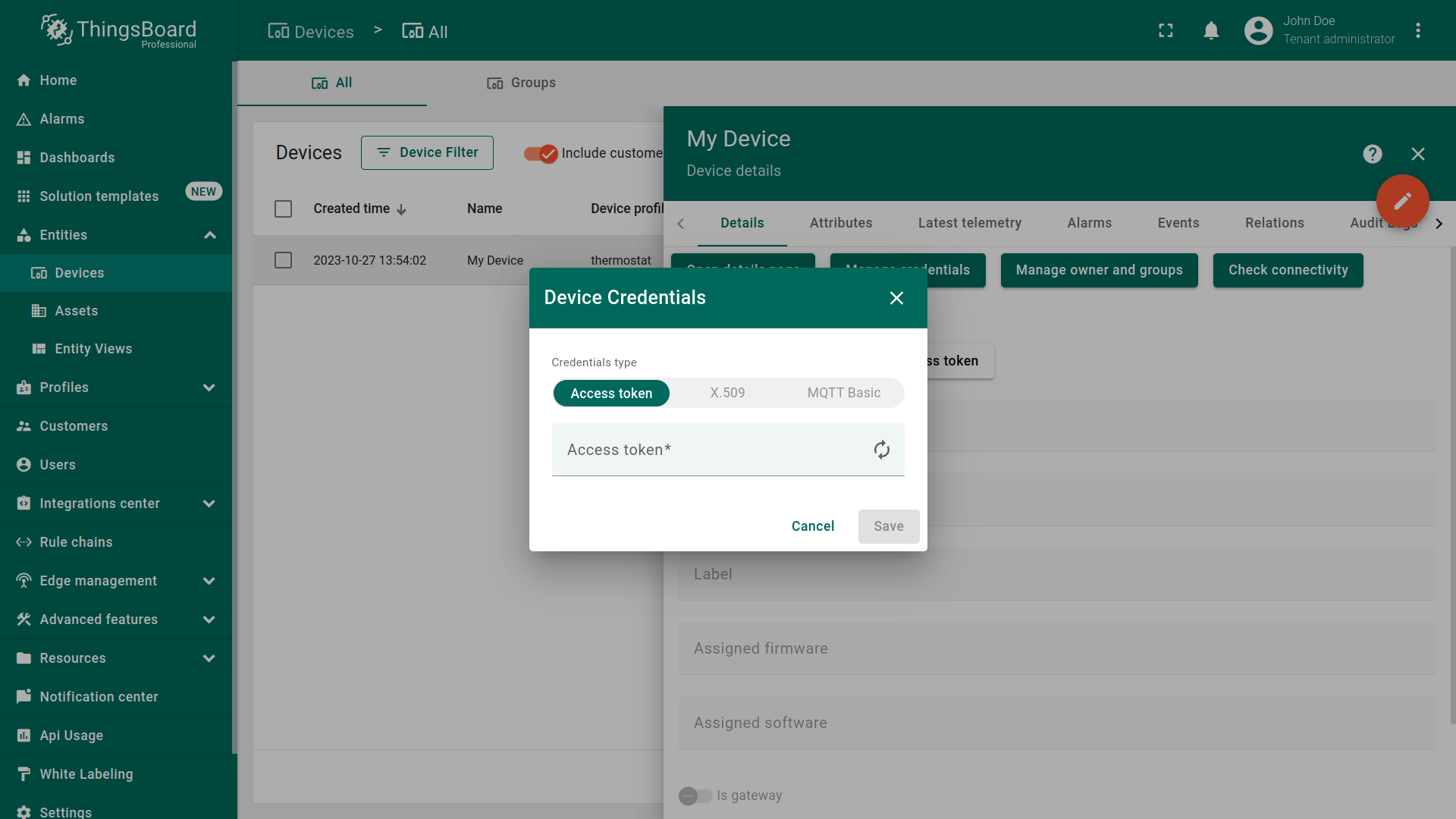Click the ThingsBoard logo
This screenshot has width=1456, height=819.
[x=119, y=30]
